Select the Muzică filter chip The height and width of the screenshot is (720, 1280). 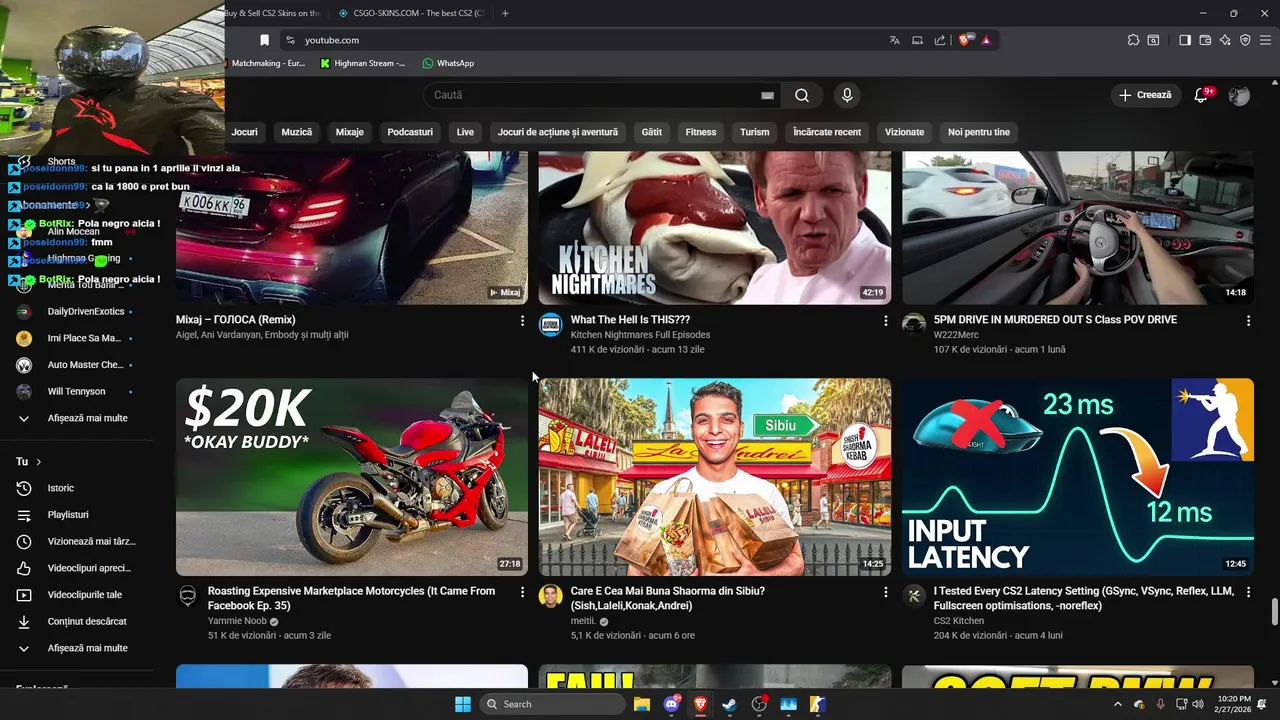[297, 132]
